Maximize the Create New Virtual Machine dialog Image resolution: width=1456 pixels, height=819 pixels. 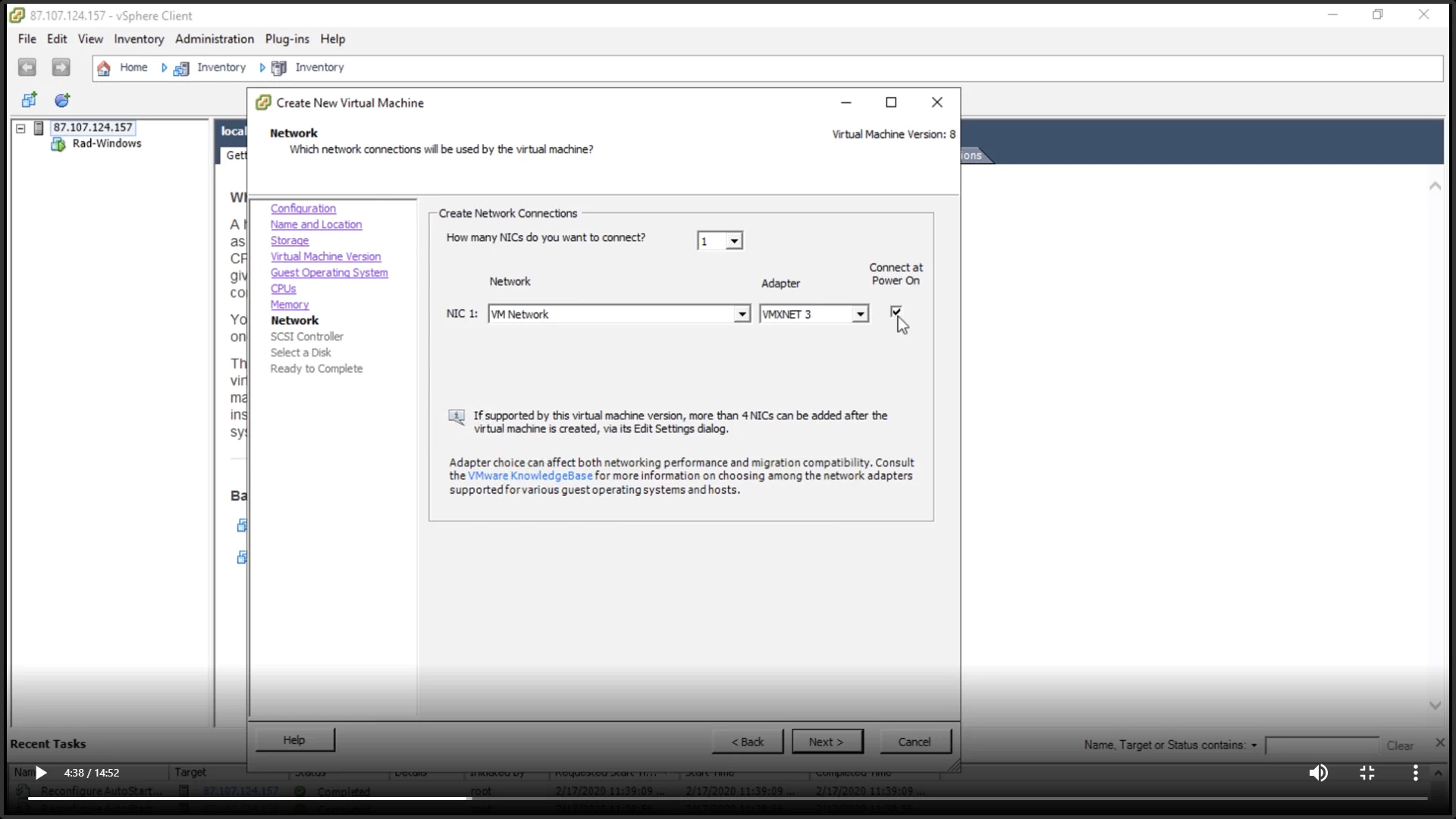click(891, 102)
